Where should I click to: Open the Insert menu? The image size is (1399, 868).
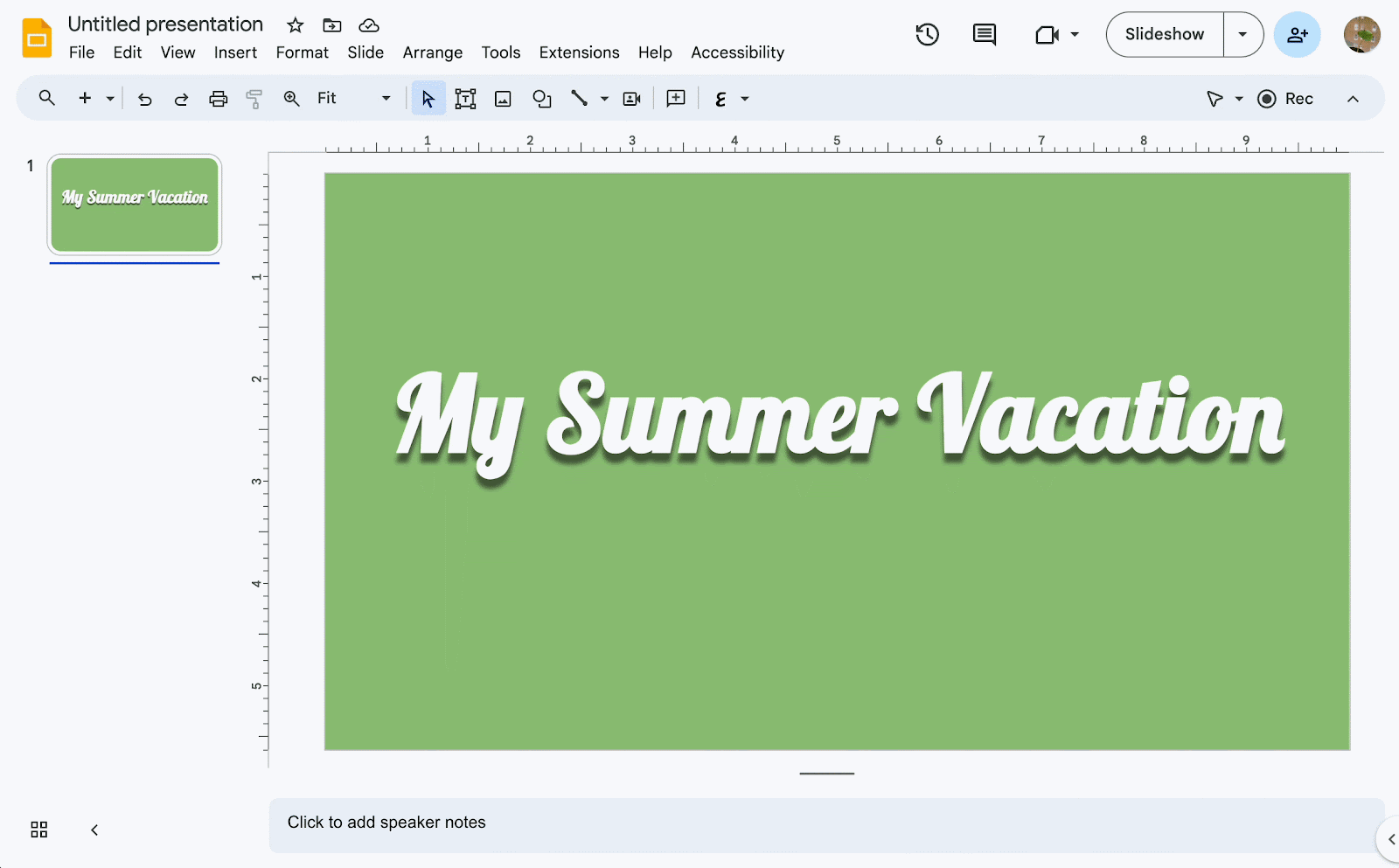tap(235, 52)
